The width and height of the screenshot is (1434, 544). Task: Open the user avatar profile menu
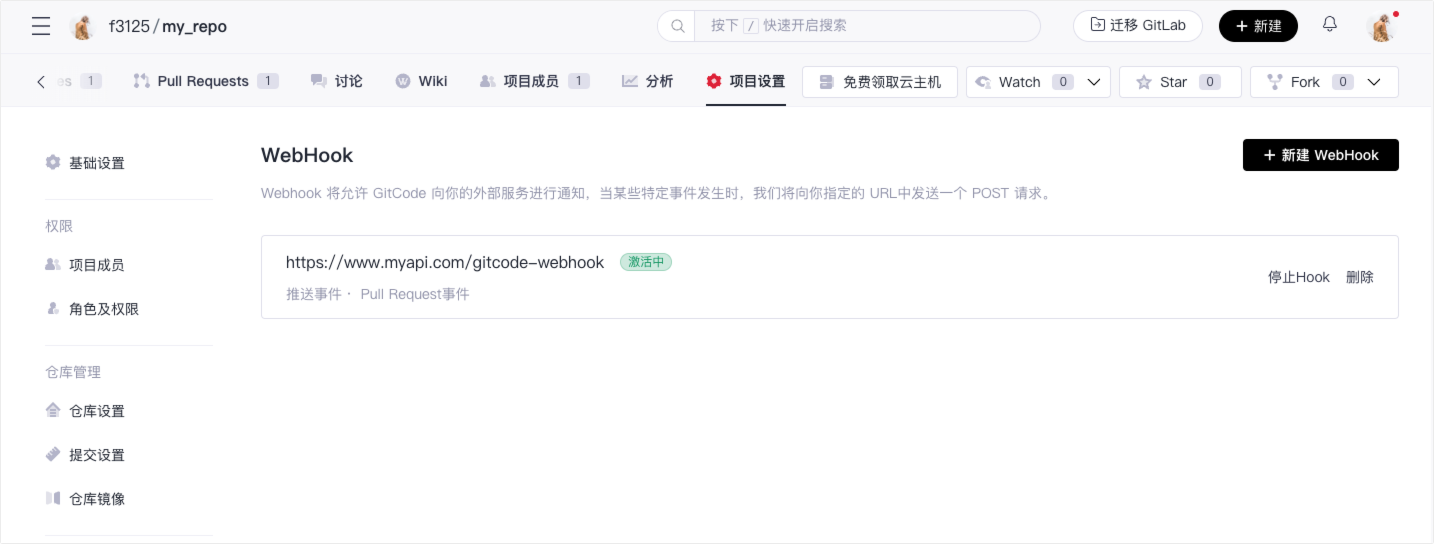click(1382, 27)
